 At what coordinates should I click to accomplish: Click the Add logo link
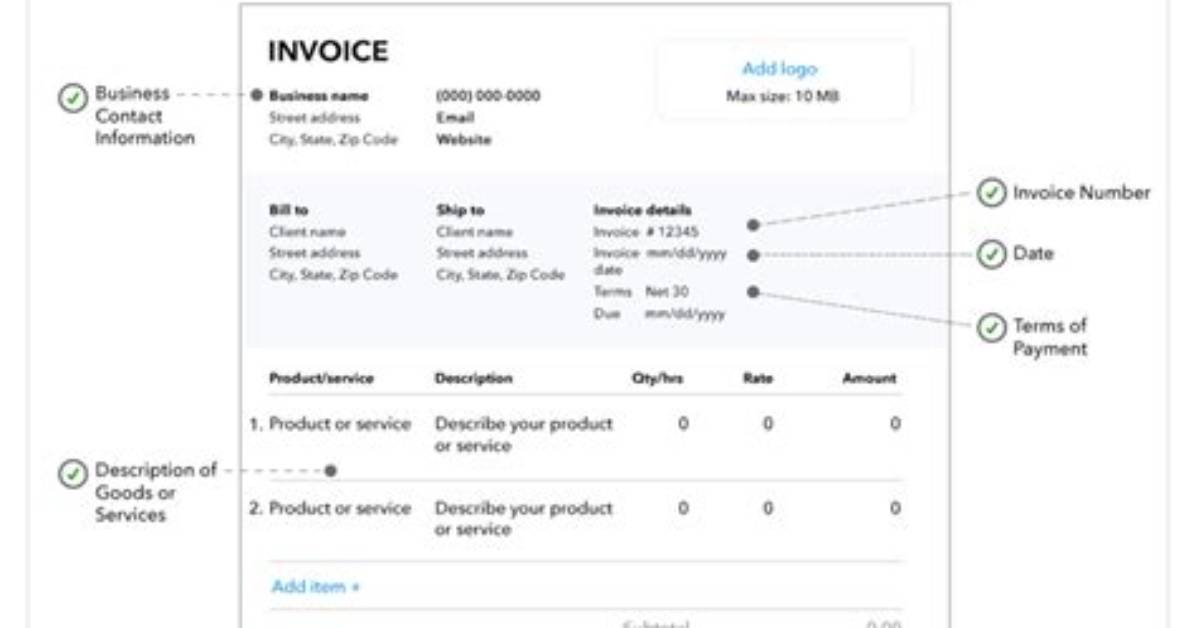pos(780,69)
